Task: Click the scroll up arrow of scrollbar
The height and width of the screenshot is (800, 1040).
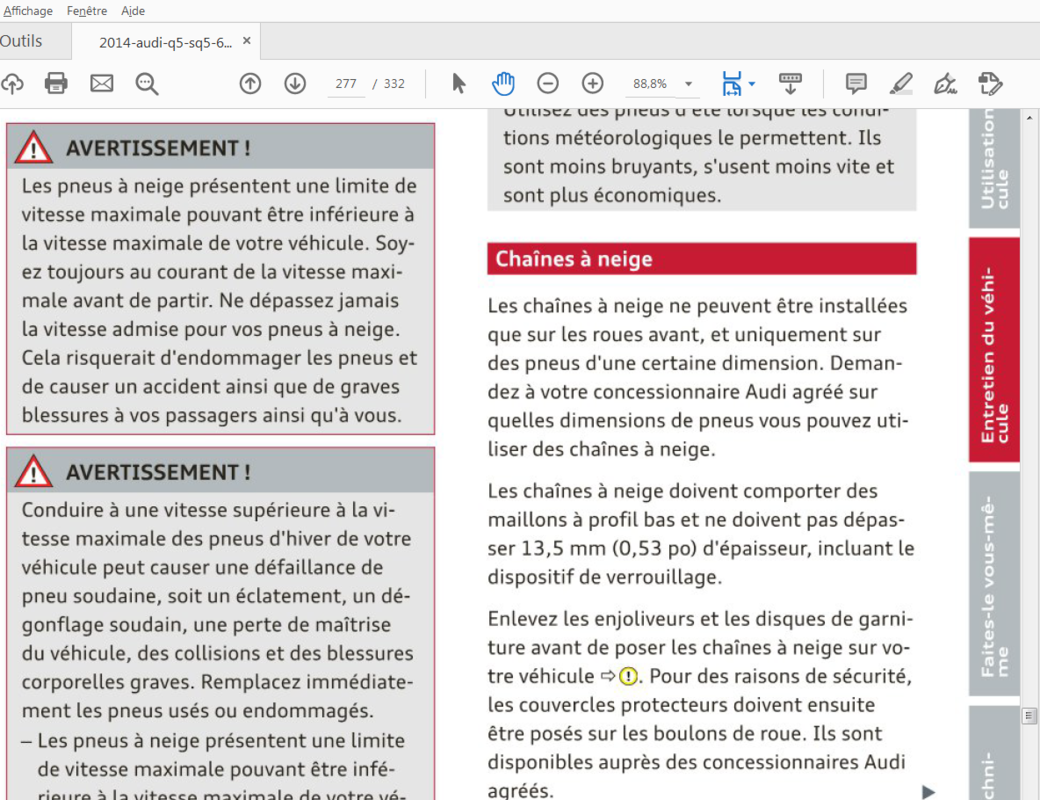Action: tap(1030, 116)
